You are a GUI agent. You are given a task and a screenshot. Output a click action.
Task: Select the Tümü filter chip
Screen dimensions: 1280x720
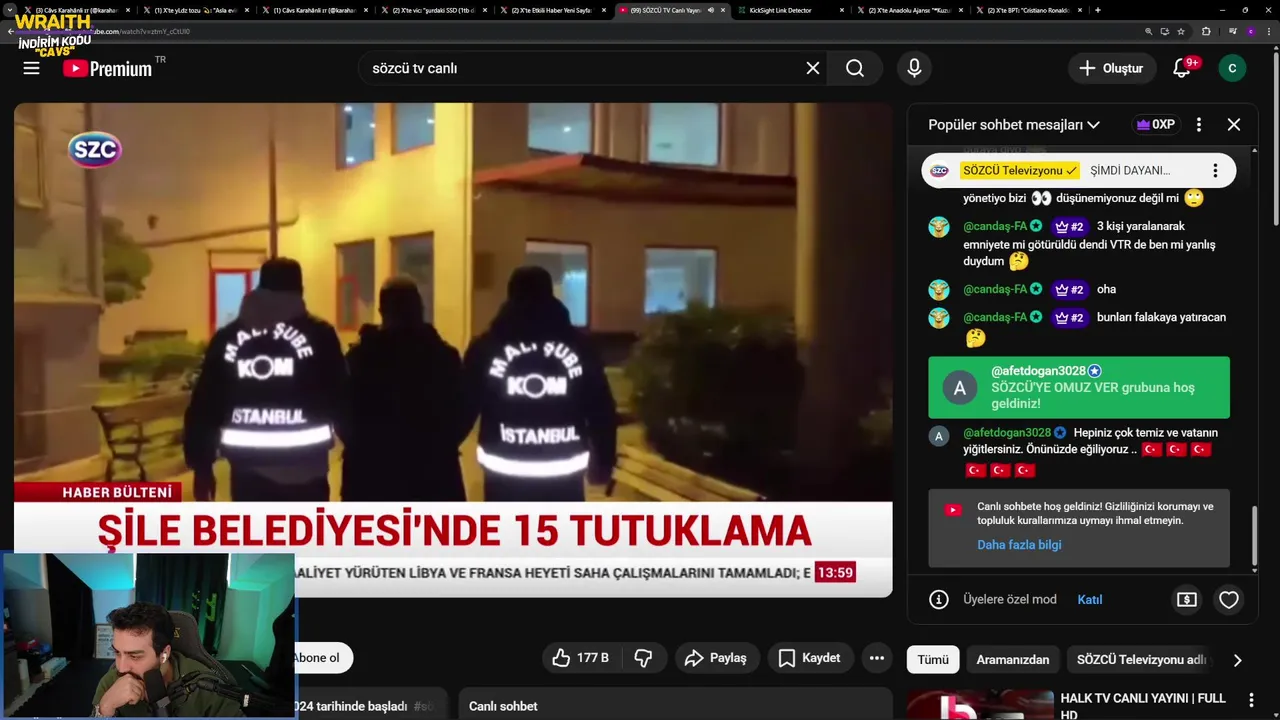click(x=933, y=660)
